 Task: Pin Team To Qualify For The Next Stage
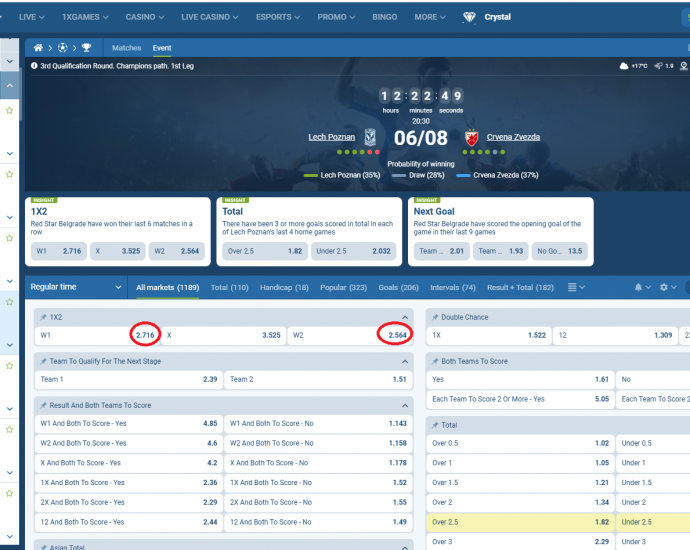pos(43,361)
